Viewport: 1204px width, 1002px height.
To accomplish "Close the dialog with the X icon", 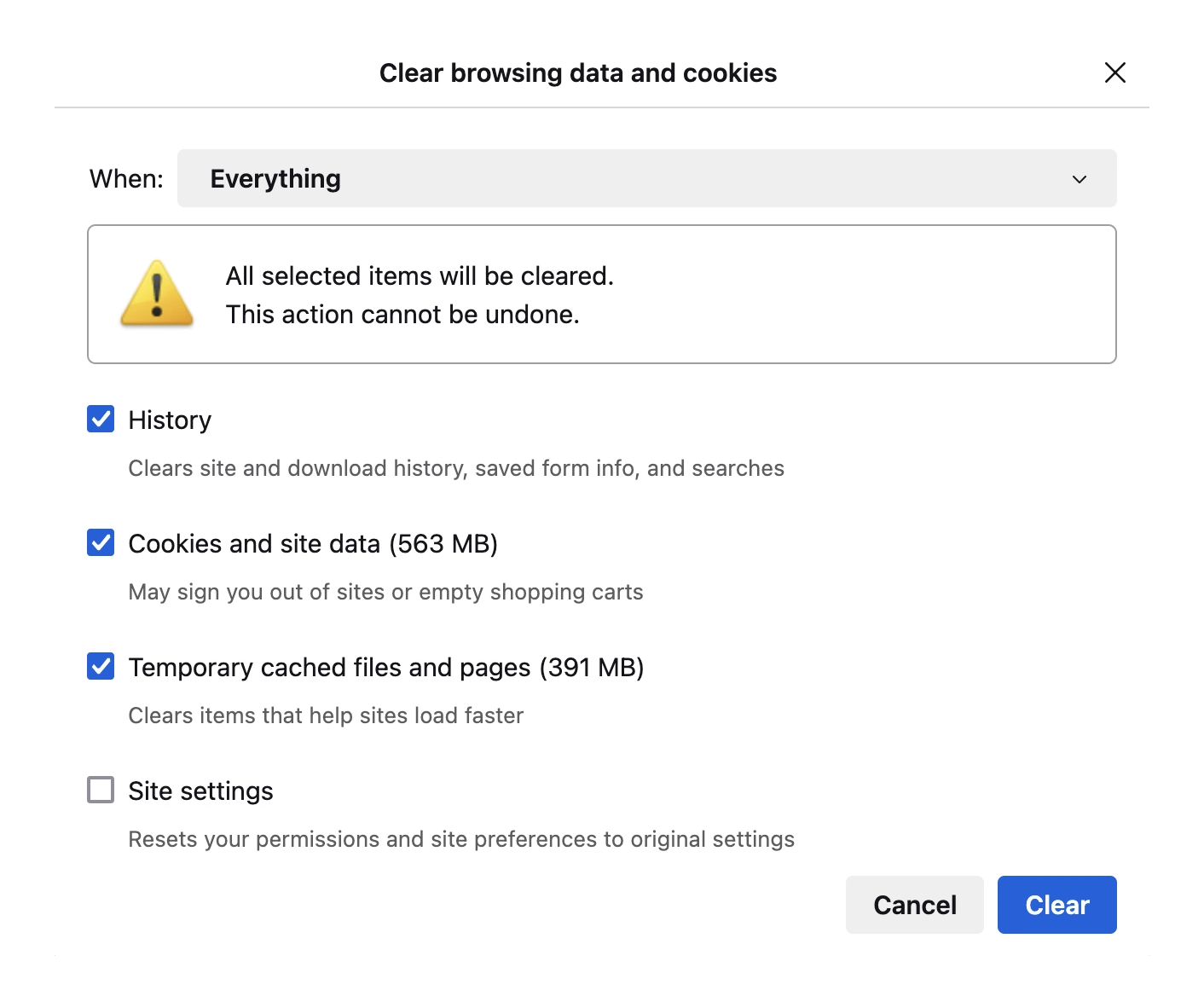I will pos(1114,73).
